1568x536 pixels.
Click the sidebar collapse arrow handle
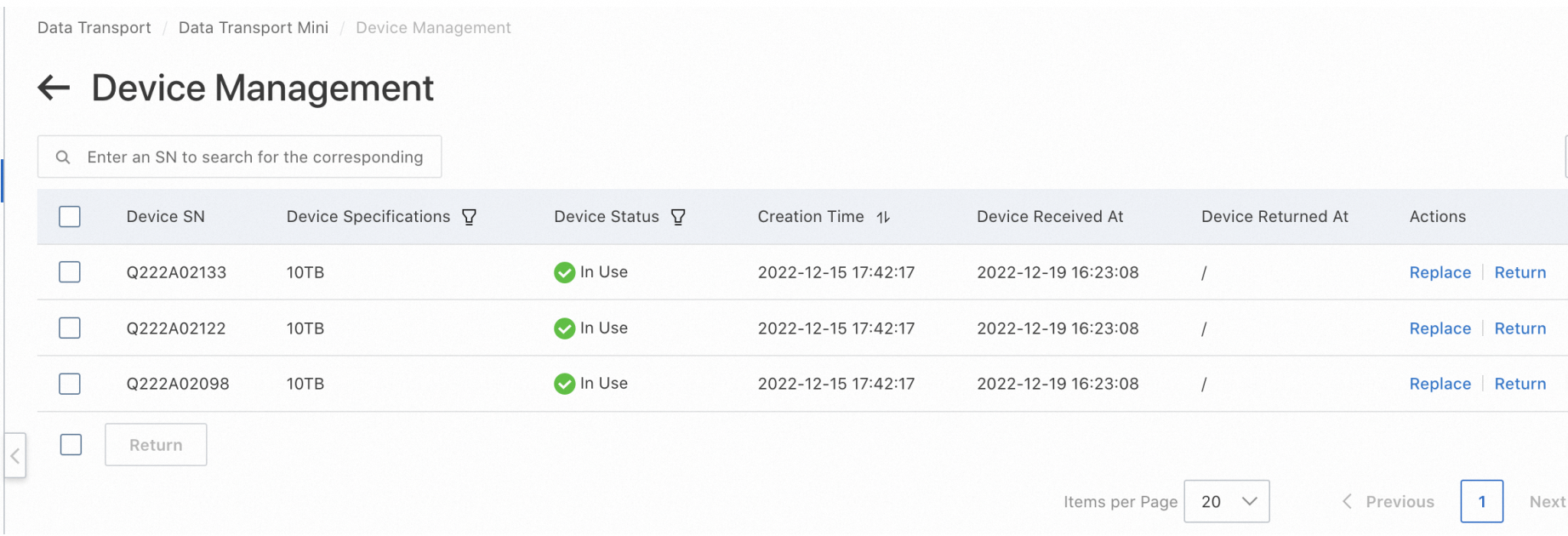coord(14,456)
